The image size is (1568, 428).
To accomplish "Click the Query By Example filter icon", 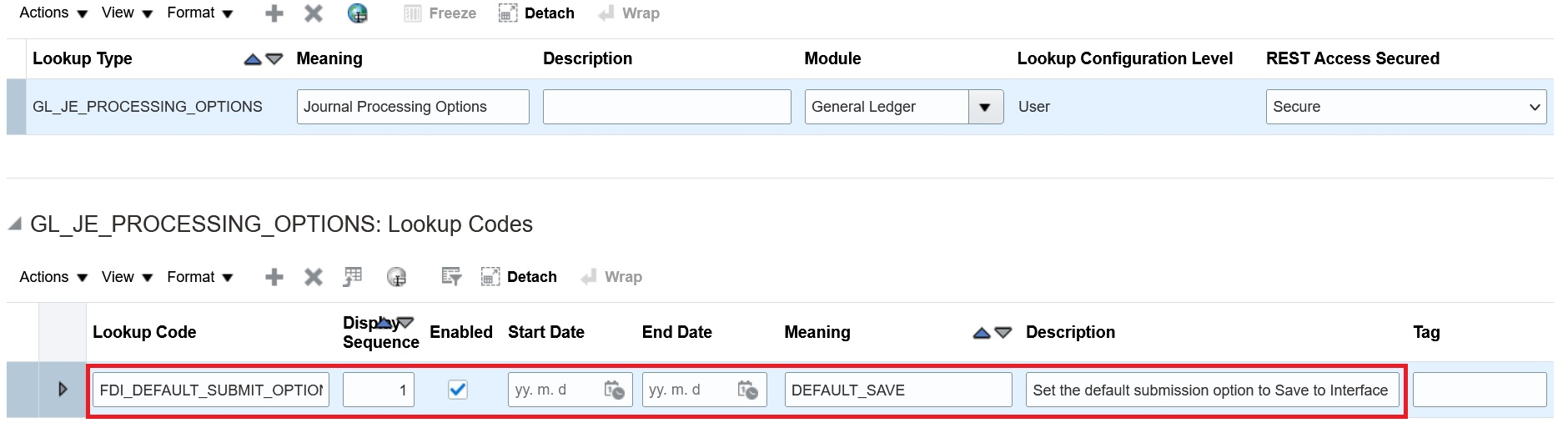I will (x=451, y=277).
